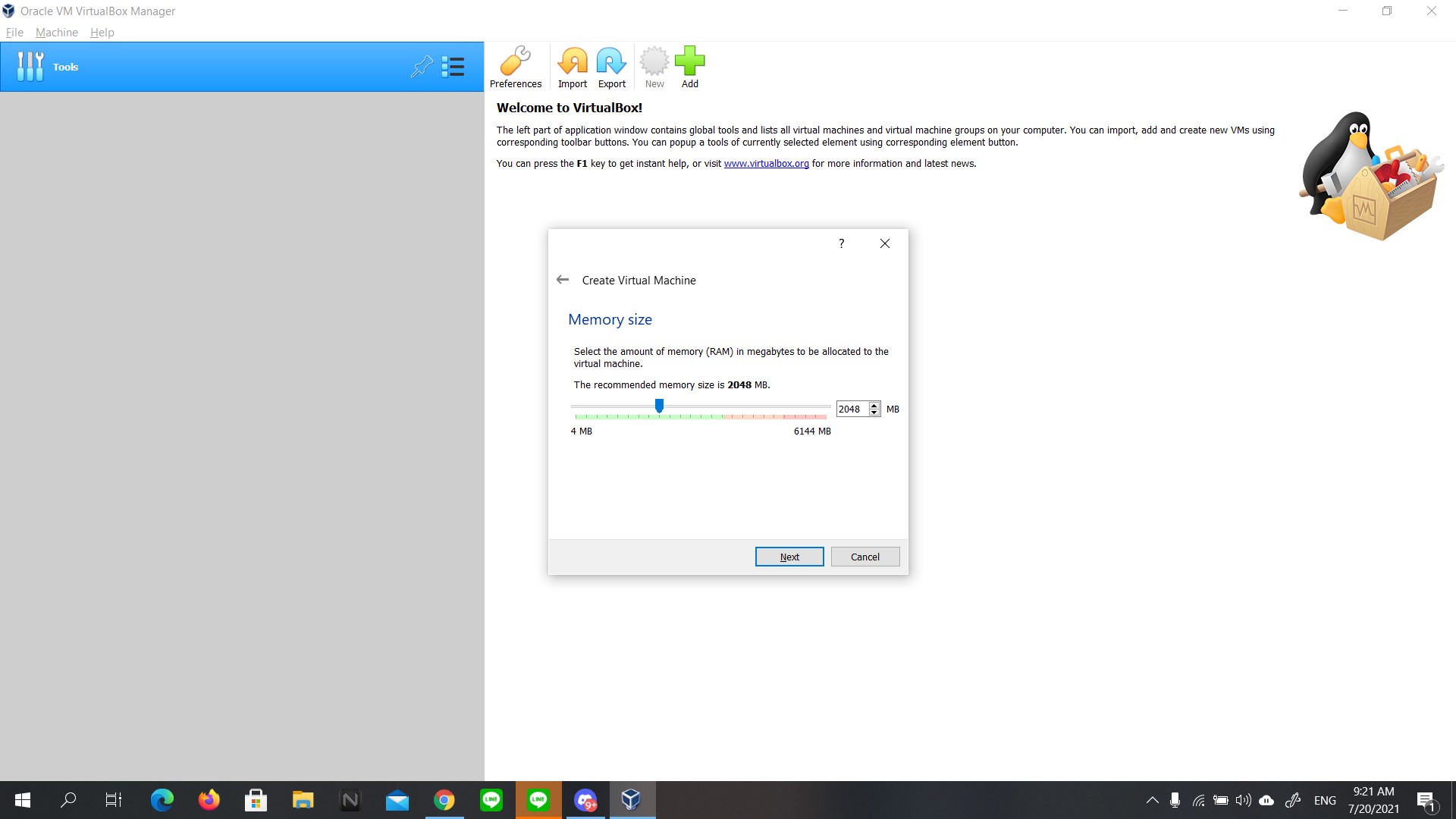Image resolution: width=1456 pixels, height=819 pixels.
Task: Click the help question mark in dialog
Action: 841,243
